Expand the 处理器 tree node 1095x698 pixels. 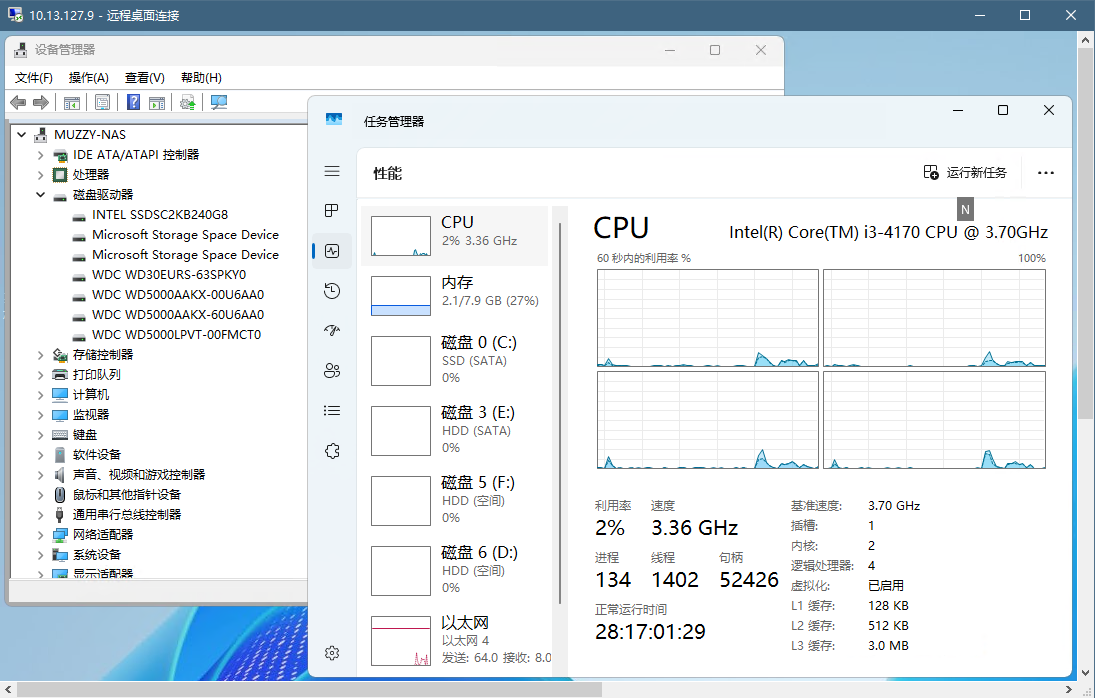coord(41,175)
